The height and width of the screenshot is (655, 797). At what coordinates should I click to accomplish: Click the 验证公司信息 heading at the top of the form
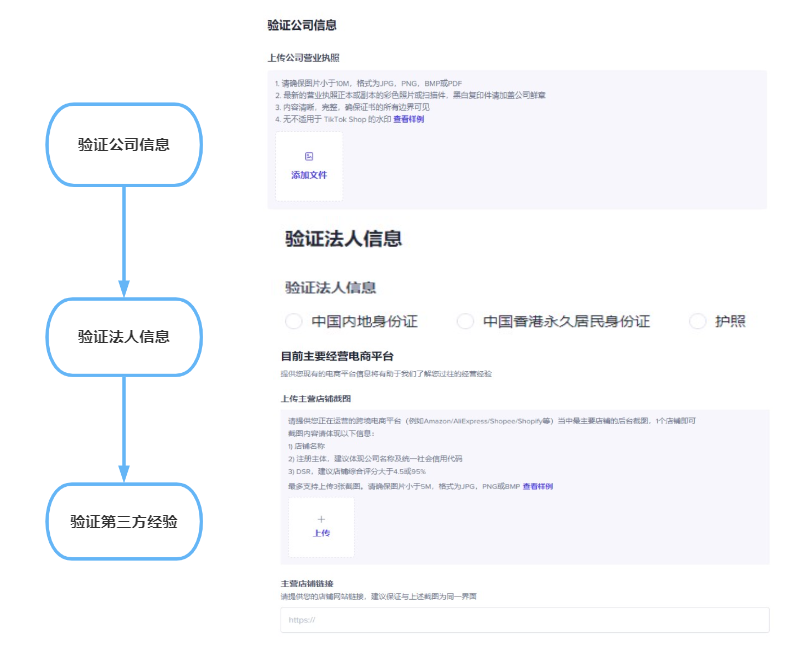point(302,25)
